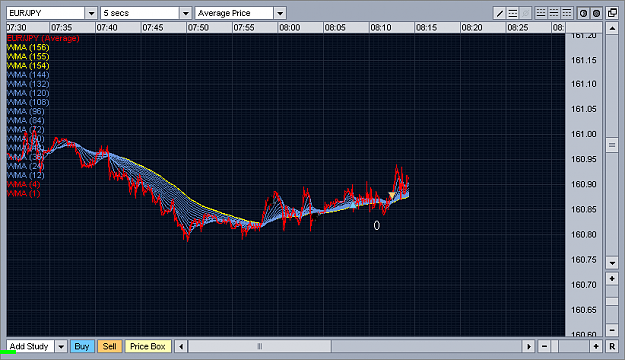
Task: Select the WMA (12) legend entry
Action: (x=26, y=175)
